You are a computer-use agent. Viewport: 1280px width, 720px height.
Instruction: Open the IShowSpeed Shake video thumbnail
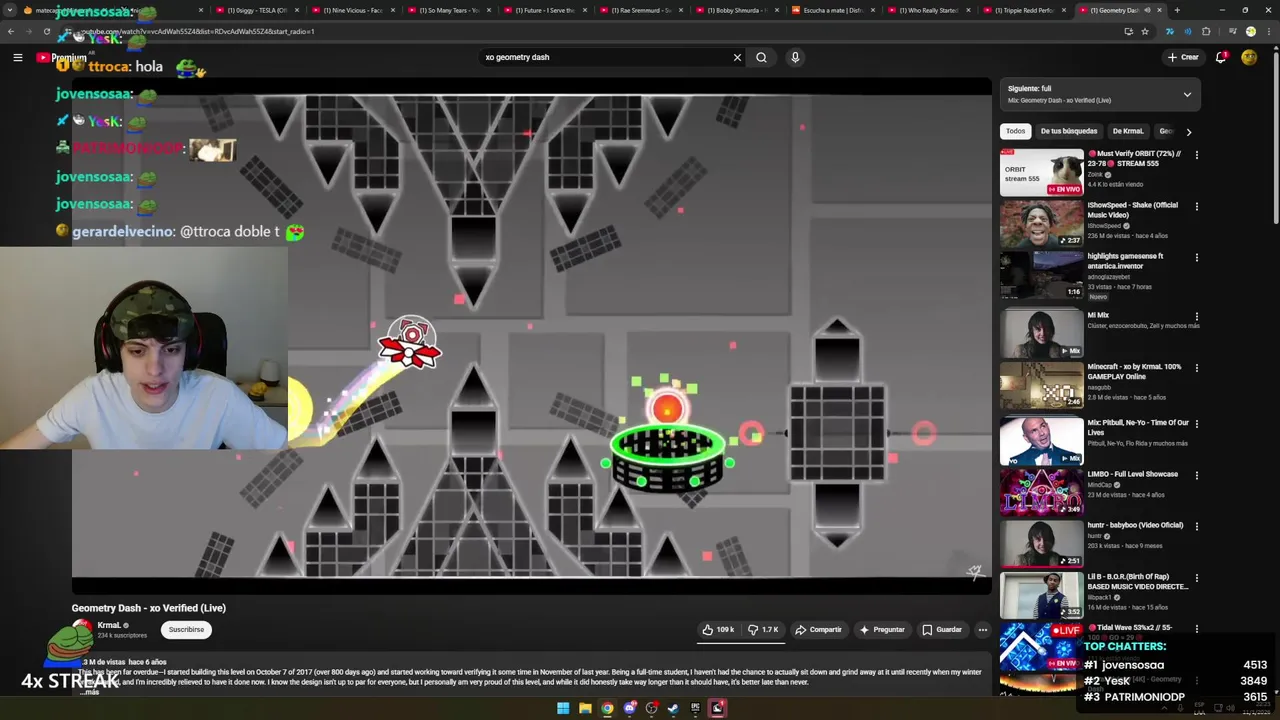click(1041, 224)
